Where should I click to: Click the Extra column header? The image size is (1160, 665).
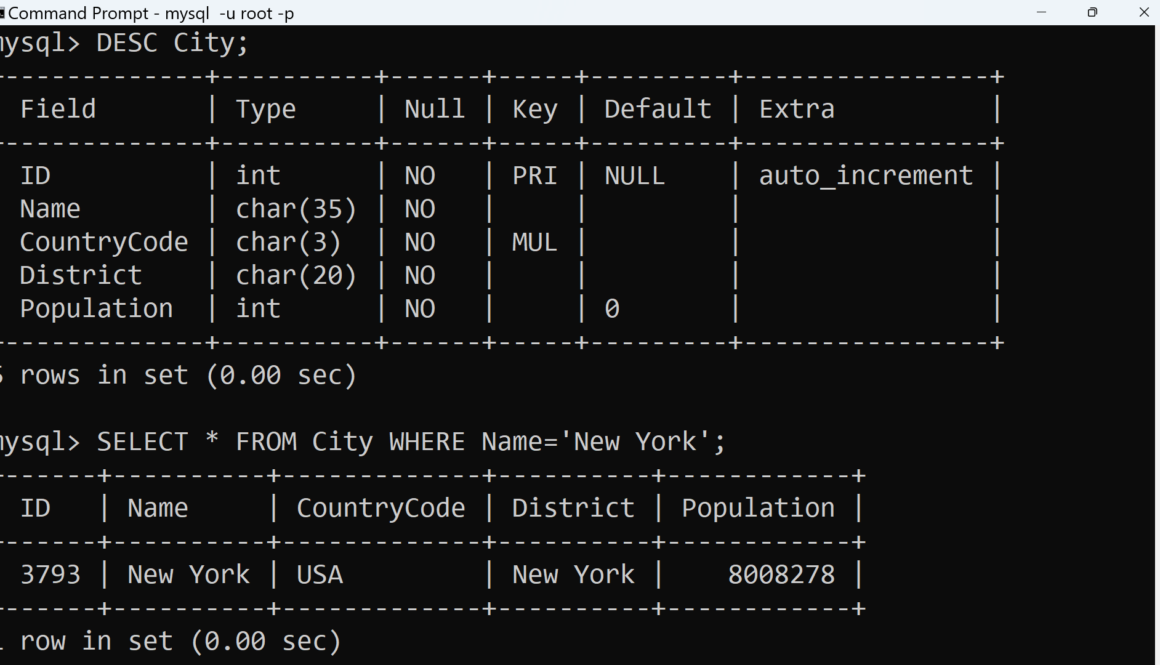[796, 109]
